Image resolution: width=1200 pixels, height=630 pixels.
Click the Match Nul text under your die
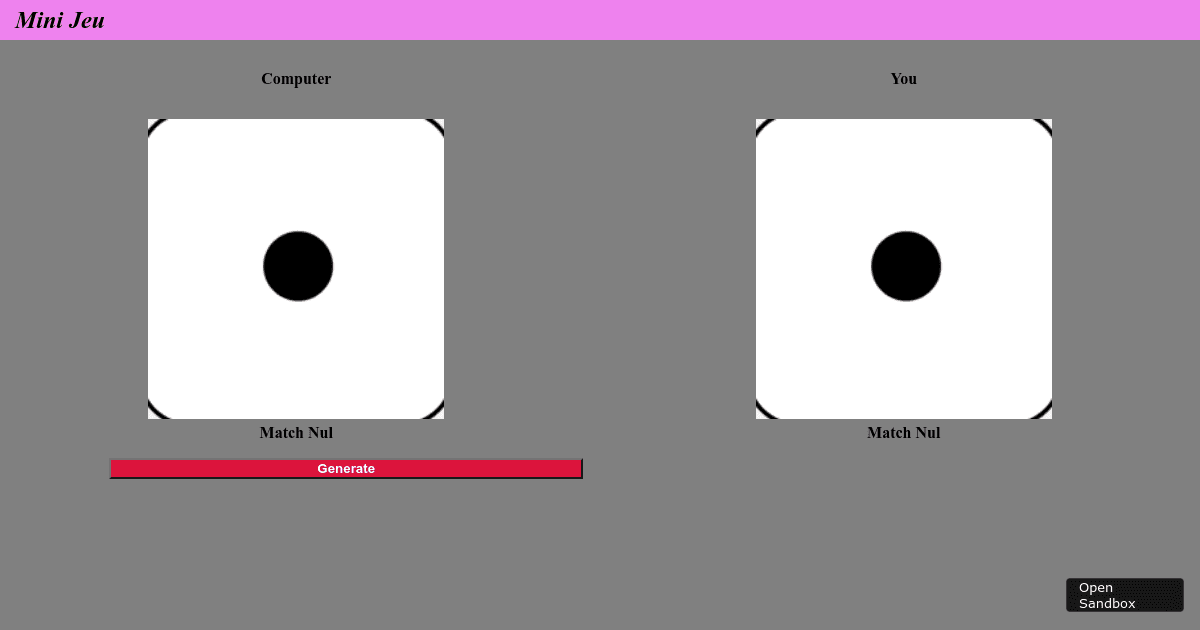903,432
